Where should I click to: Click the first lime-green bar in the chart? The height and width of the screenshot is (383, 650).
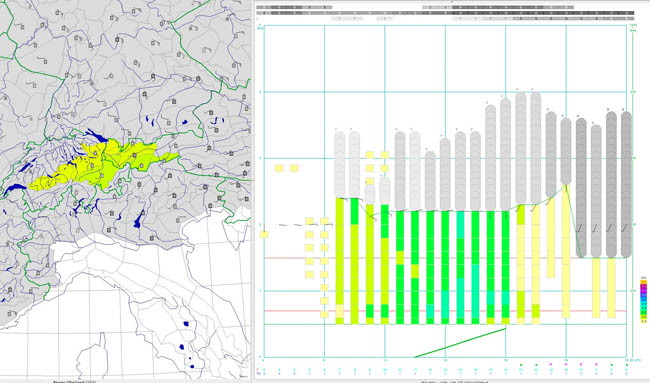point(340,261)
